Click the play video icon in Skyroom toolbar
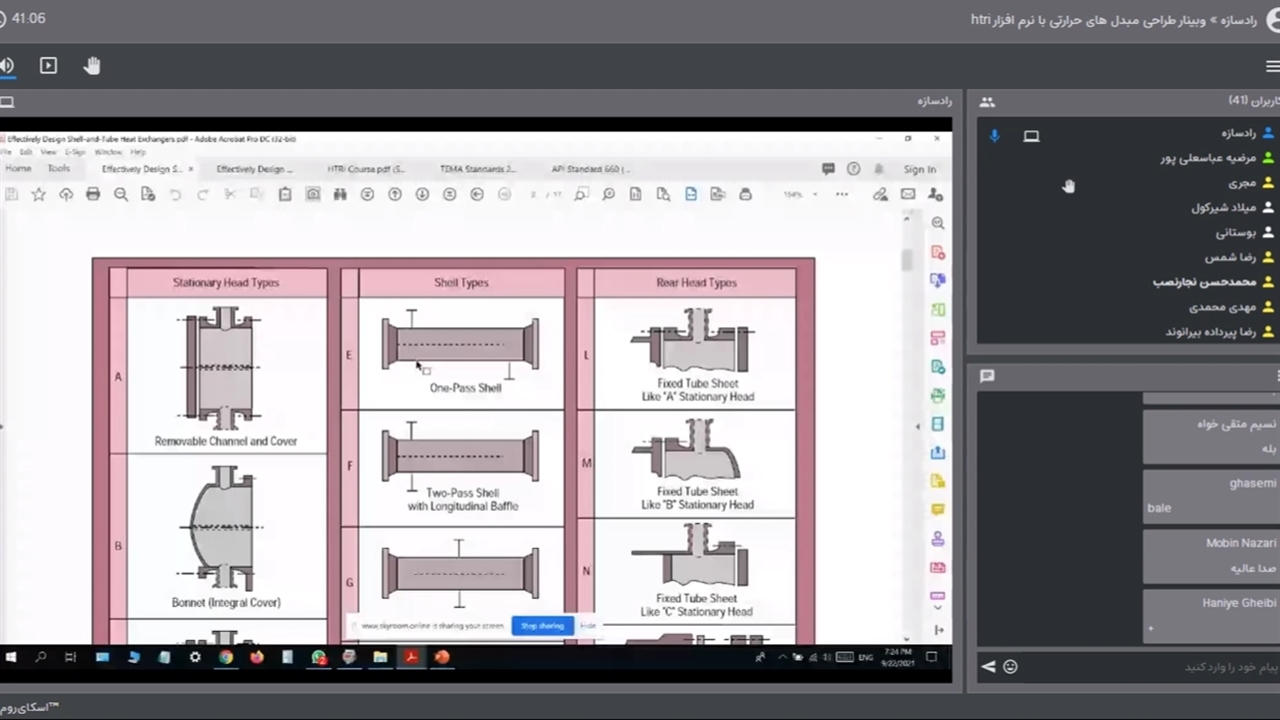 pyautogui.click(x=48, y=66)
